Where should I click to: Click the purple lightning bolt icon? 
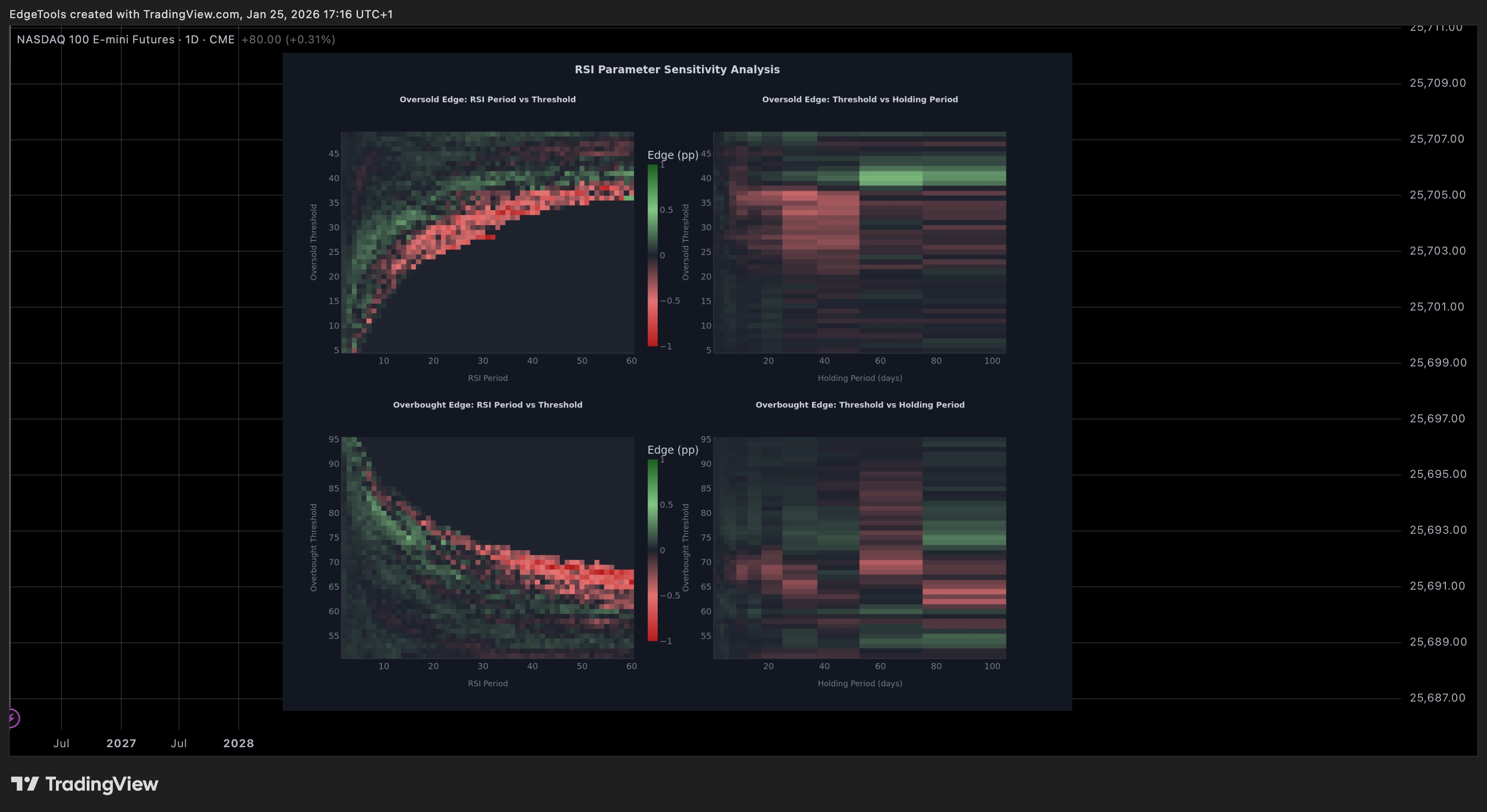[13, 718]
